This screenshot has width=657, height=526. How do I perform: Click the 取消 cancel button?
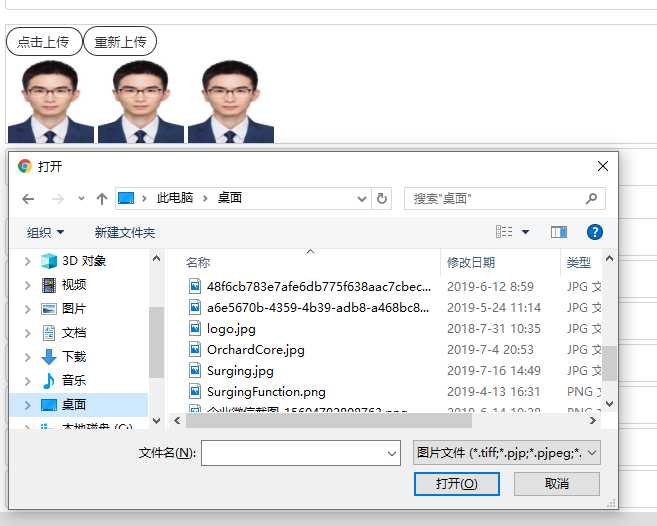coord(557,484)
